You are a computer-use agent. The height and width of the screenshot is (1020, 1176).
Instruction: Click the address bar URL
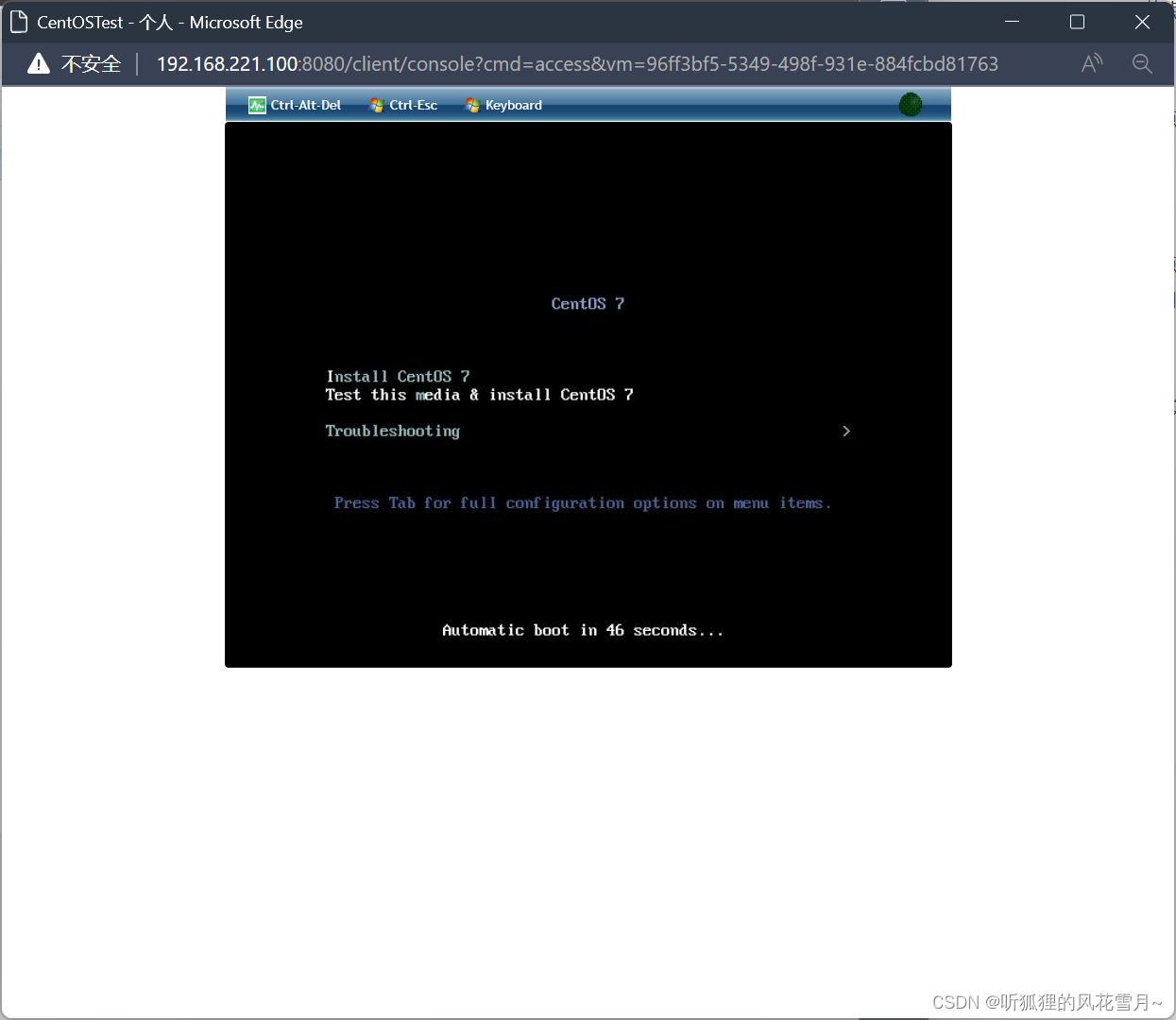[x=577, y=63]
